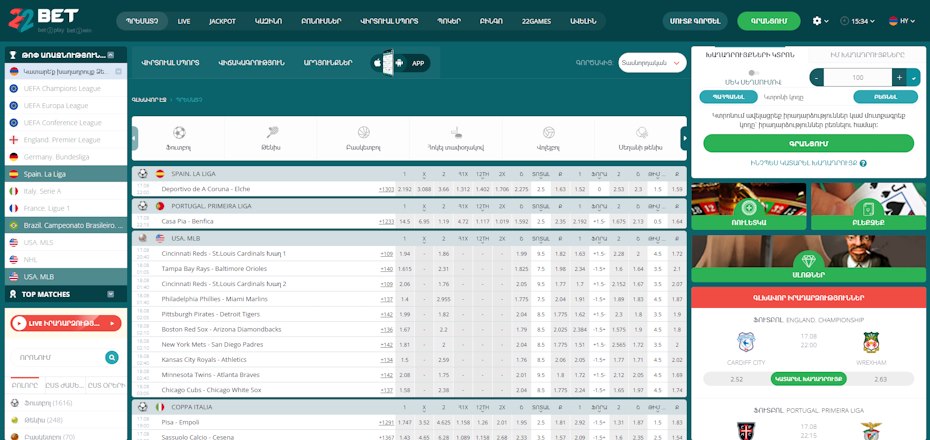Image resolution: width=930 pixels, height=440 pixels.
Task: Click the ՈՐՈՆՈՒՄ search field in sidebar
Action: click(58, 357)
